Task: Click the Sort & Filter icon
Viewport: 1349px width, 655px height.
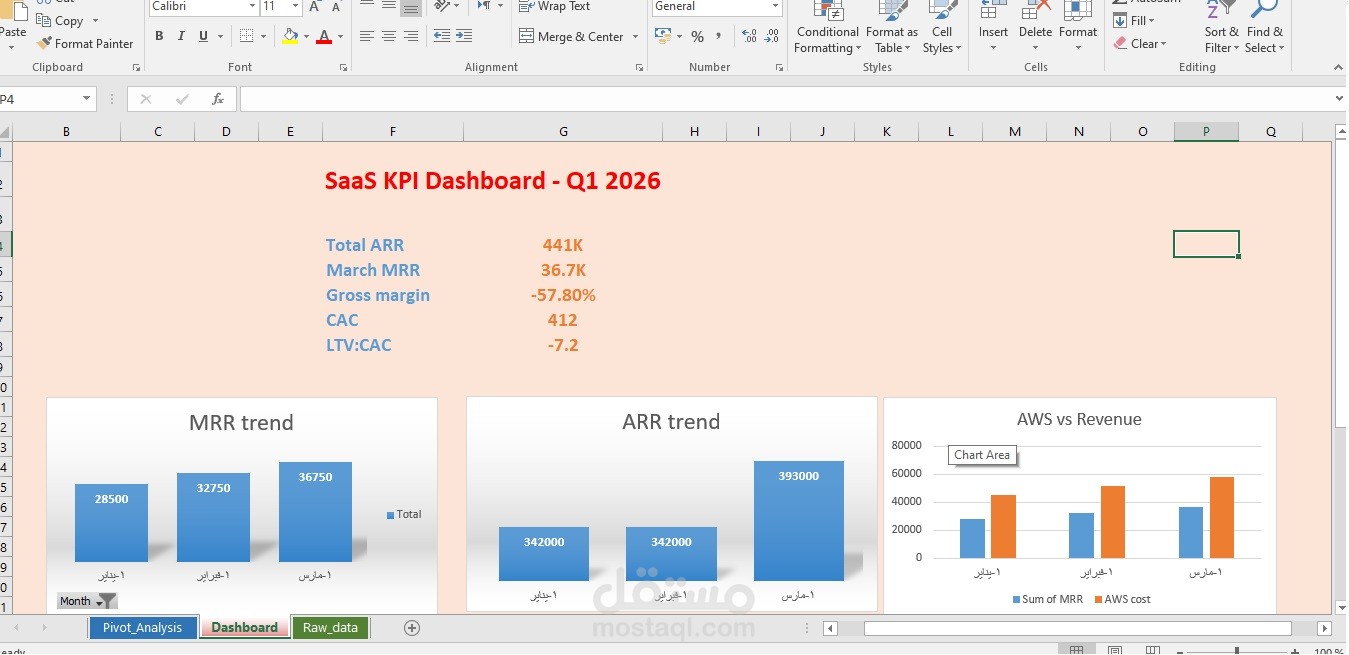Action: point(1221,11)
